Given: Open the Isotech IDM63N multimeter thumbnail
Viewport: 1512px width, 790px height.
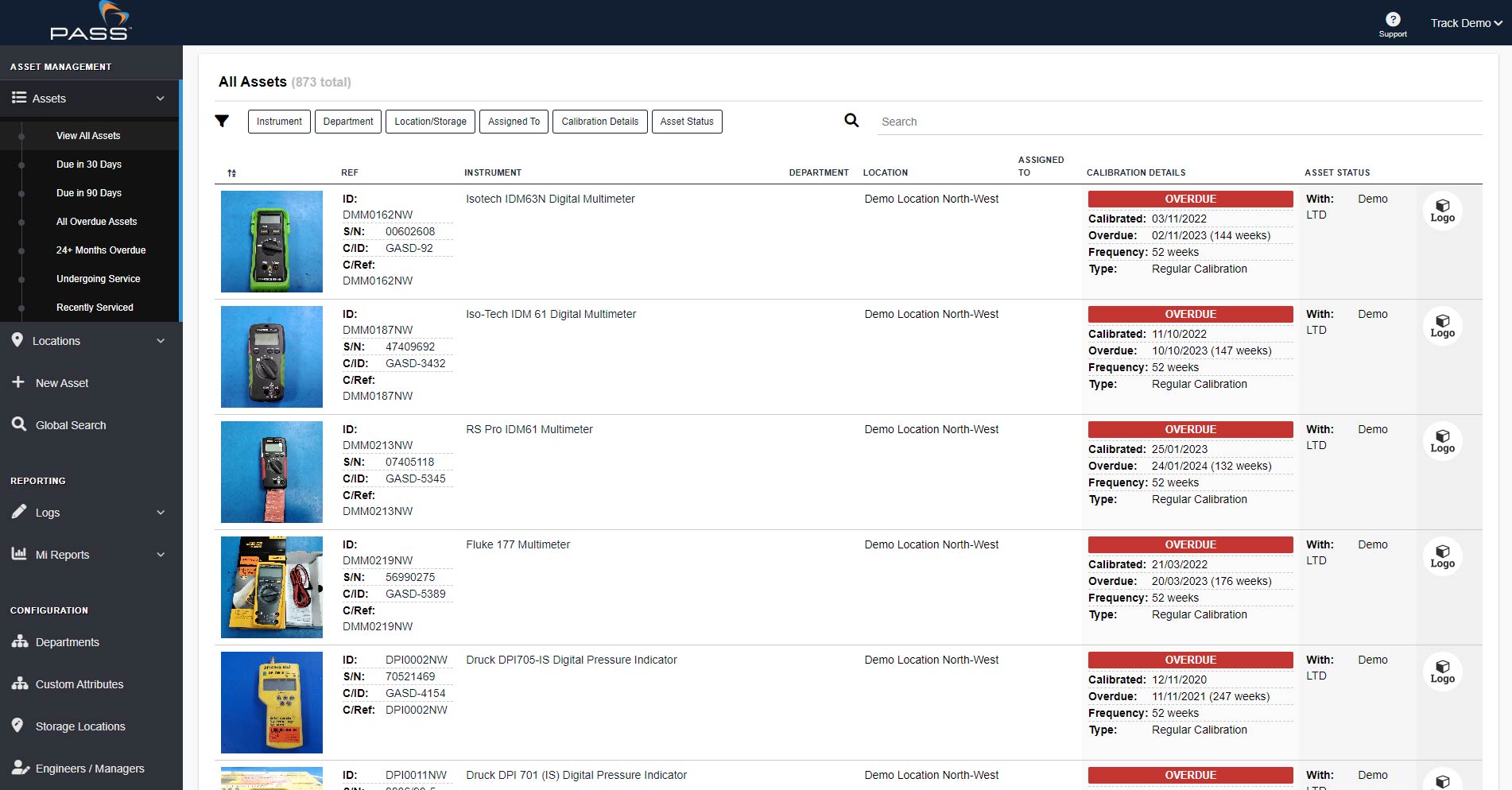Looking at the screenshot, I should coord(272,242).
